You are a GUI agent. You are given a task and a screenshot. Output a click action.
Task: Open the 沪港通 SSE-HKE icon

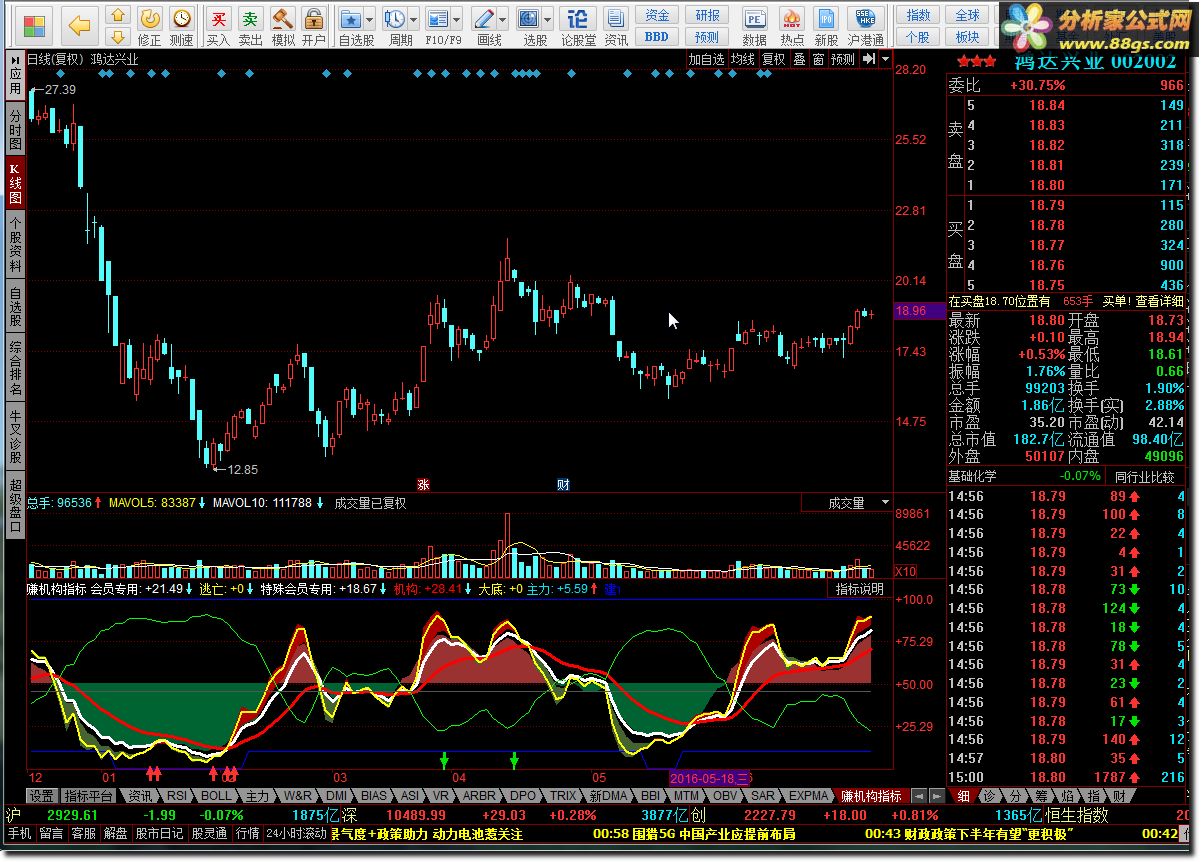(x=865, y=26)
